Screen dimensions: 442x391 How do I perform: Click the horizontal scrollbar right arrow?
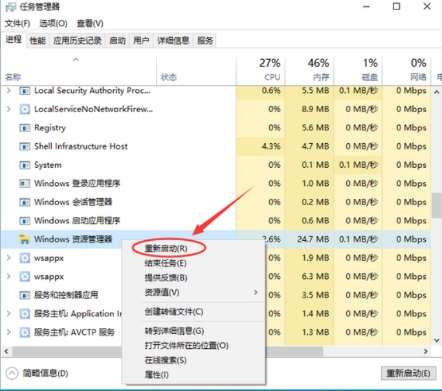coord(425,351)
